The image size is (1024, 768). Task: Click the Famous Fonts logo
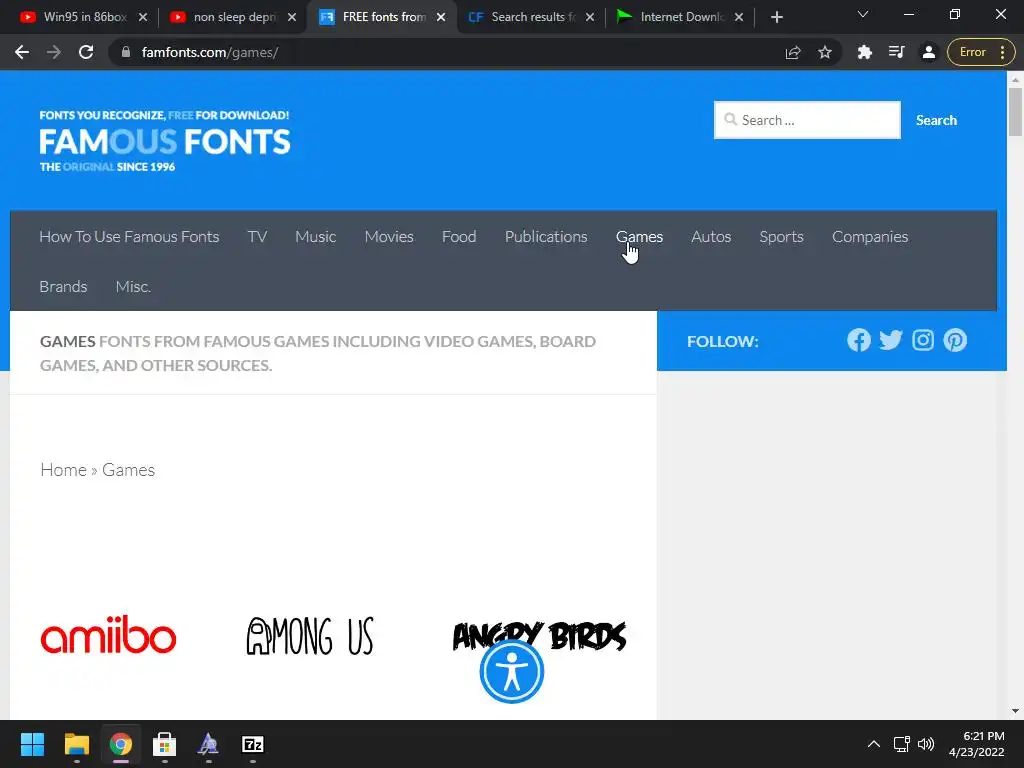click(165, 140)
